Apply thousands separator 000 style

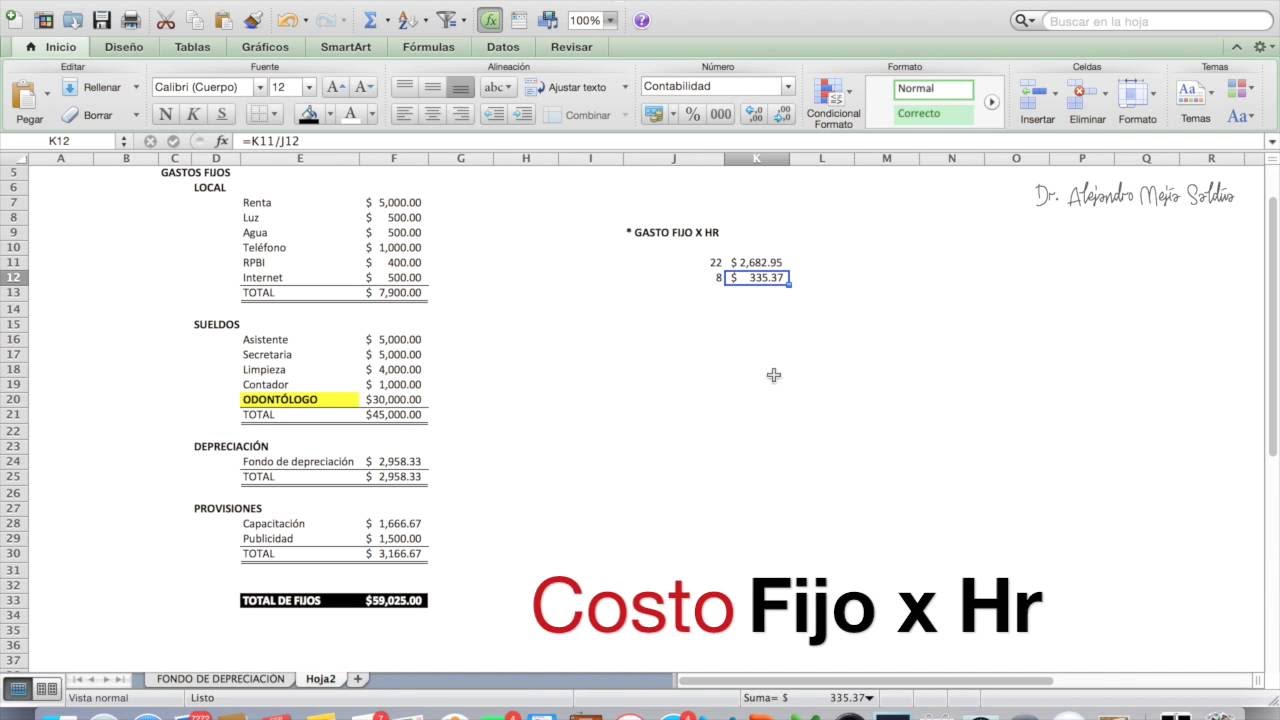pyautogui.click(x=721, y=114)
